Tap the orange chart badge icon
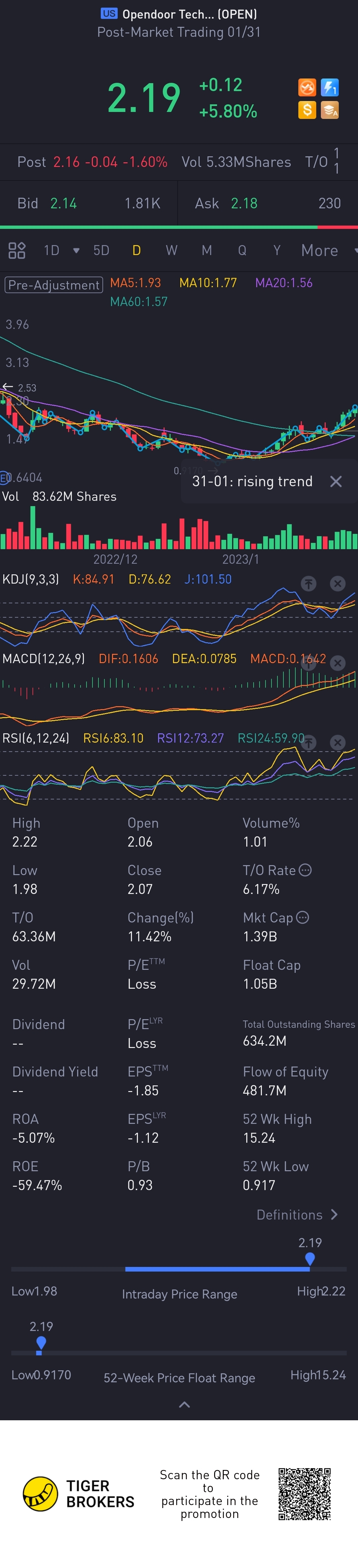The width and height of the screenshot is (358, 1568). point(307,88)
